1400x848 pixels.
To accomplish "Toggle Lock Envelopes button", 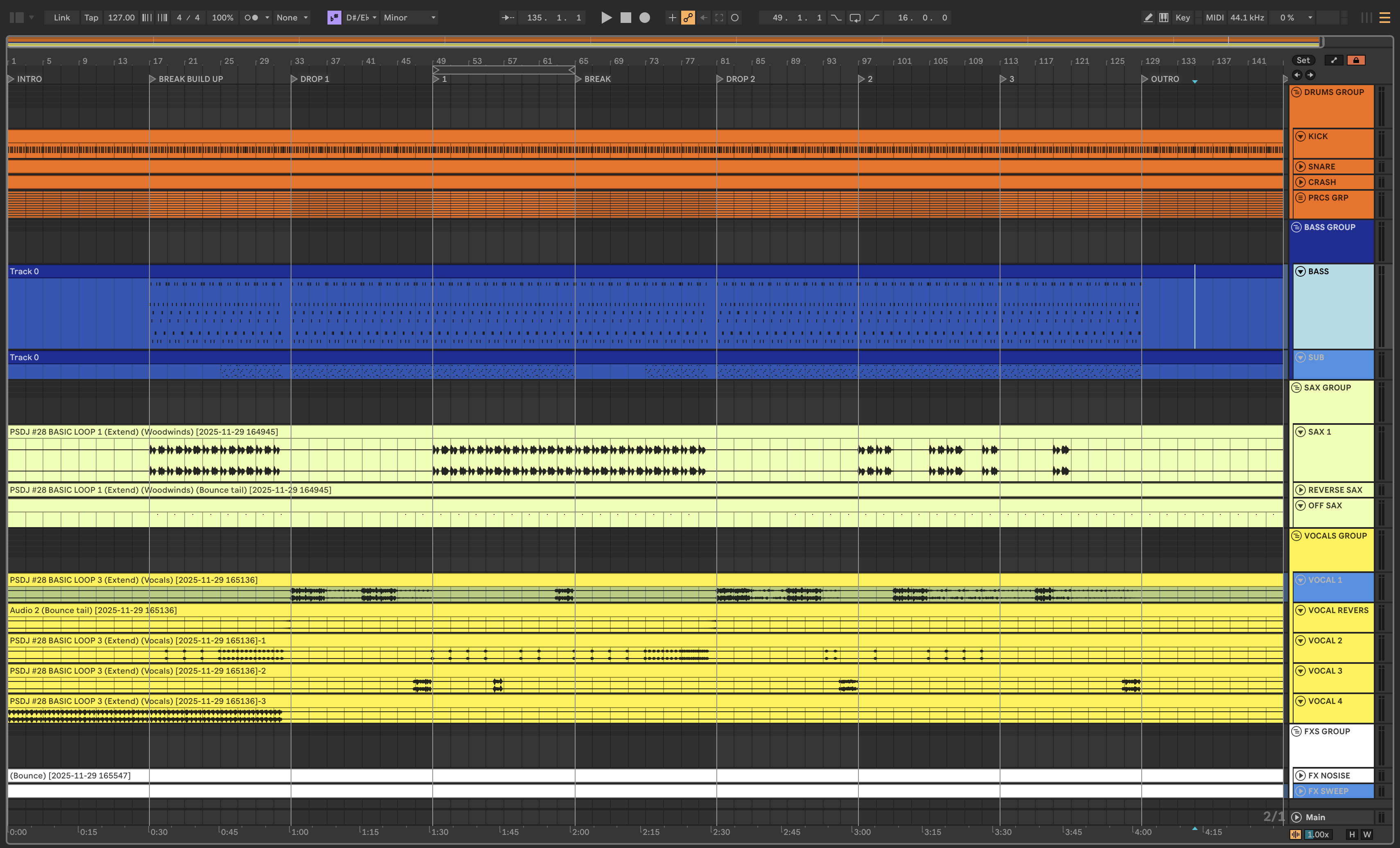I will 1356,60.
